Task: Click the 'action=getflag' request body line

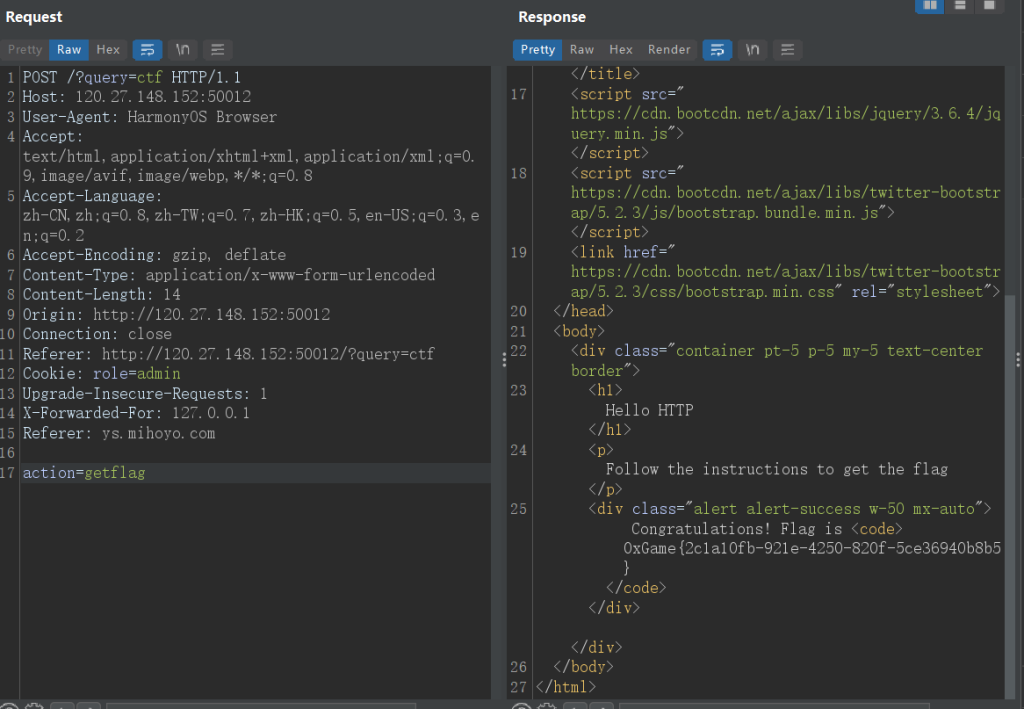Action: [x=84, y=473]
